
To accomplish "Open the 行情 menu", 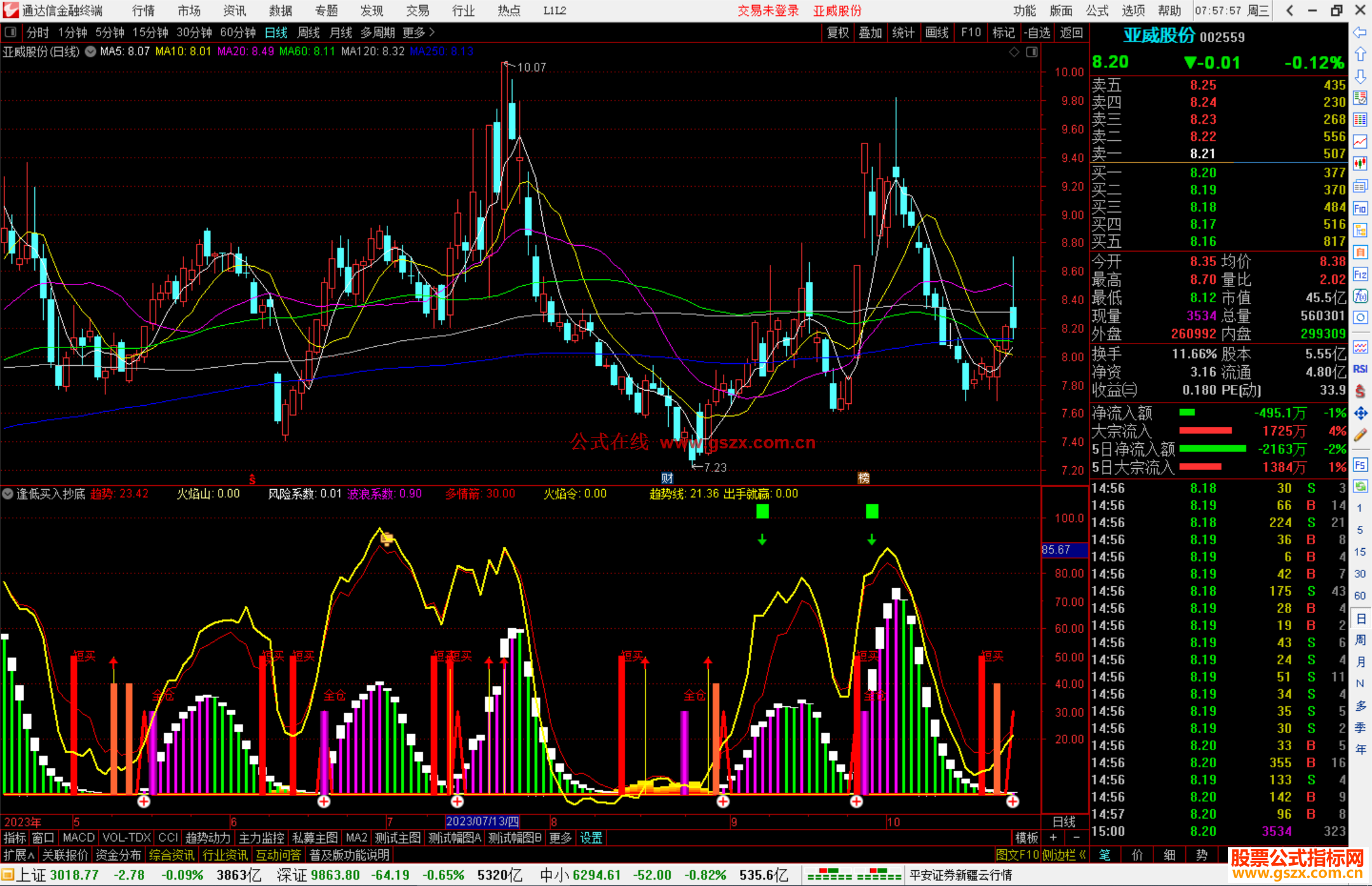I will [143, 10].
